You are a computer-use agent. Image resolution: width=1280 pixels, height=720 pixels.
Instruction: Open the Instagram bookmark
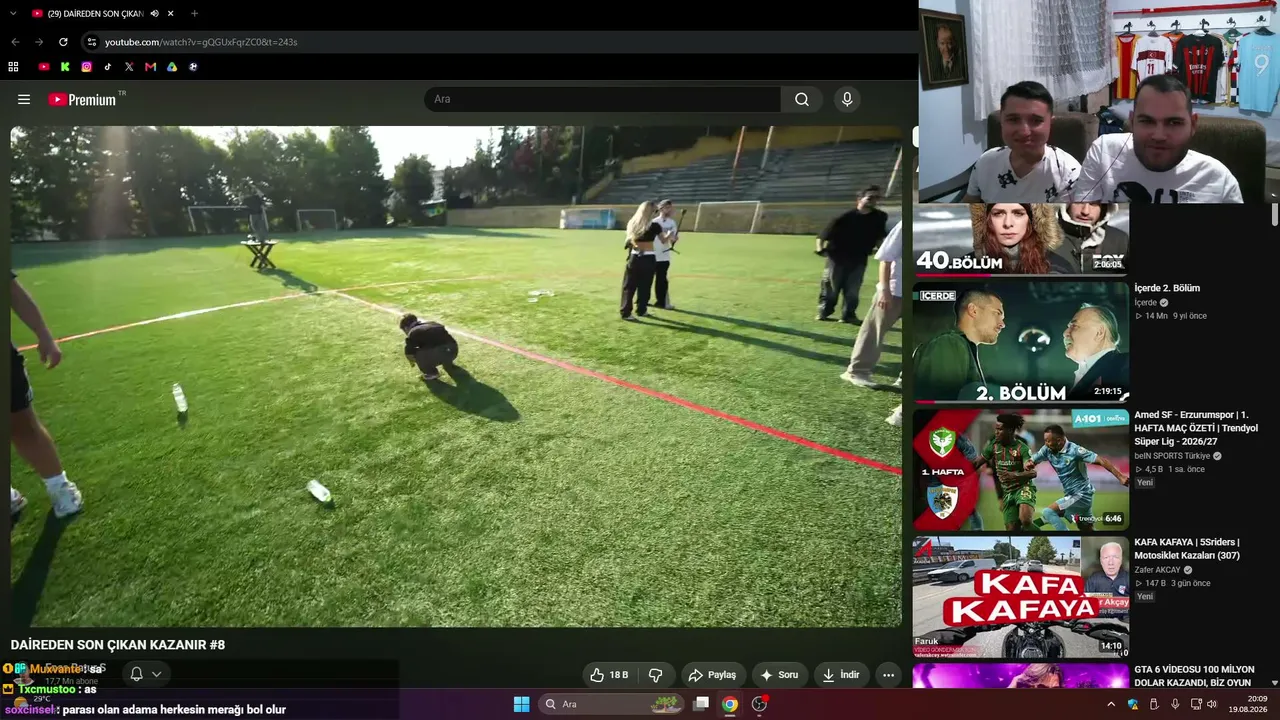pos(87,67)
